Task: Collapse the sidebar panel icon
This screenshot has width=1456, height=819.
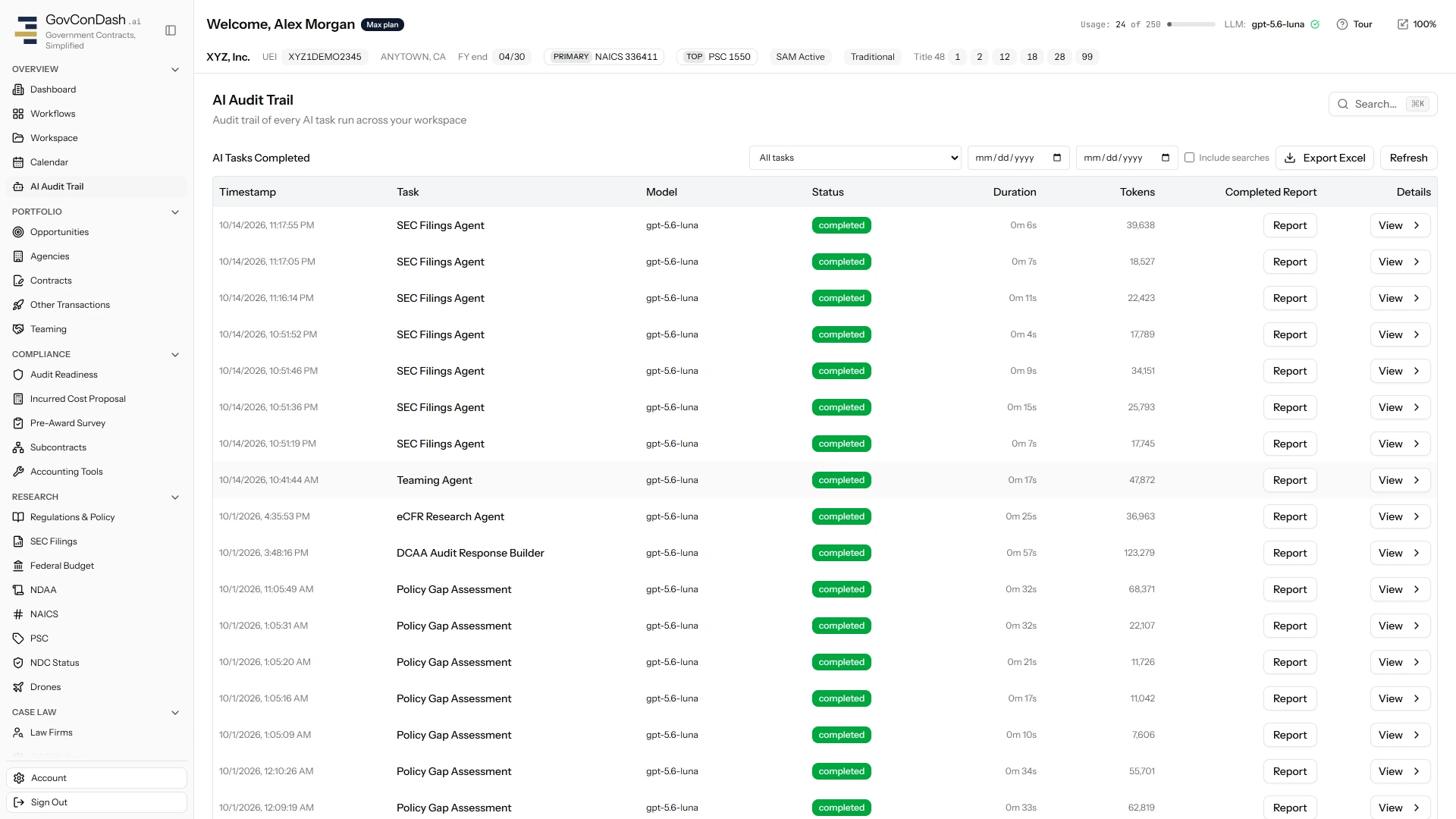Action: pyautogui.click(x=171, y=30)
